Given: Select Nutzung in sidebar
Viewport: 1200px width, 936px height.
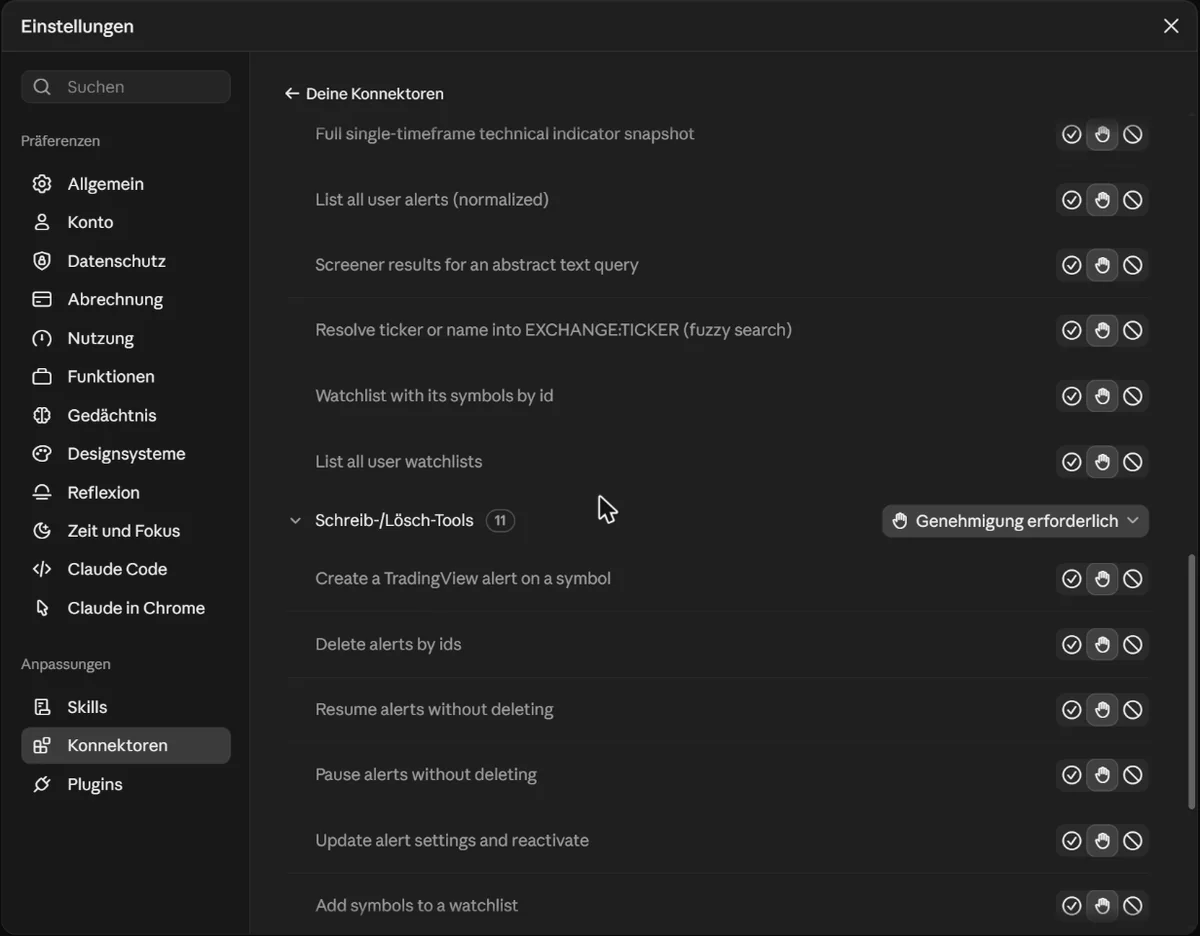Looking at the screenshot, I should click(x=125, y=338).
